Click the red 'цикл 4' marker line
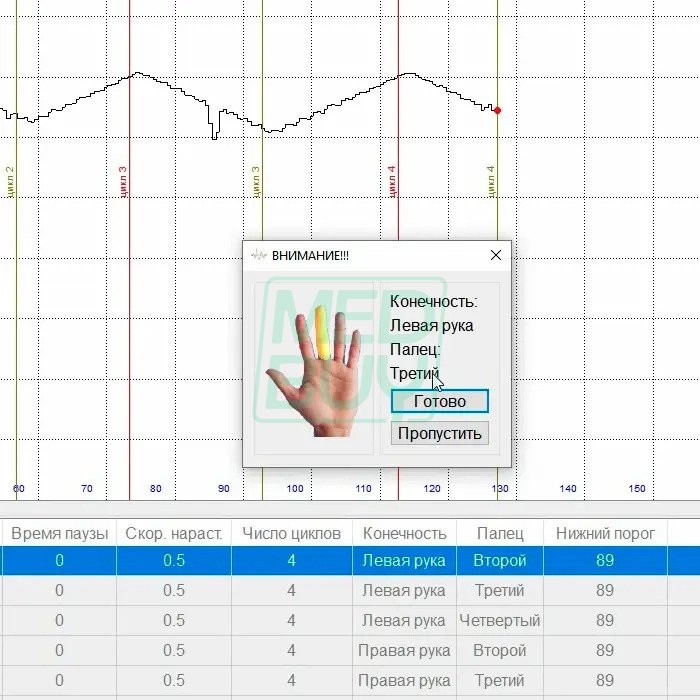The height and width of the screenshot is (700, 700). [398, 121]
